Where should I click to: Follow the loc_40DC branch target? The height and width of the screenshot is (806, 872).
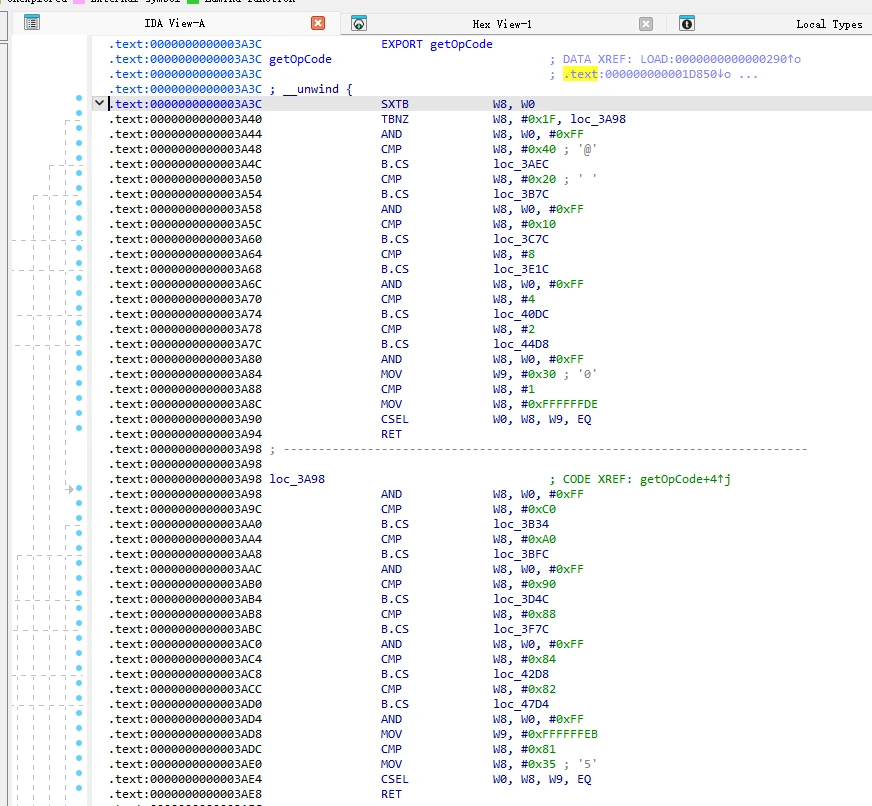coord(521,314)
